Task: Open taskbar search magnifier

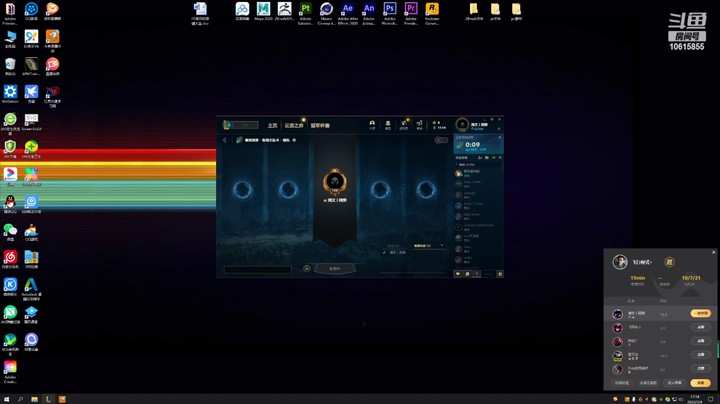Action: pyautogui.click(x=20, y=399)
